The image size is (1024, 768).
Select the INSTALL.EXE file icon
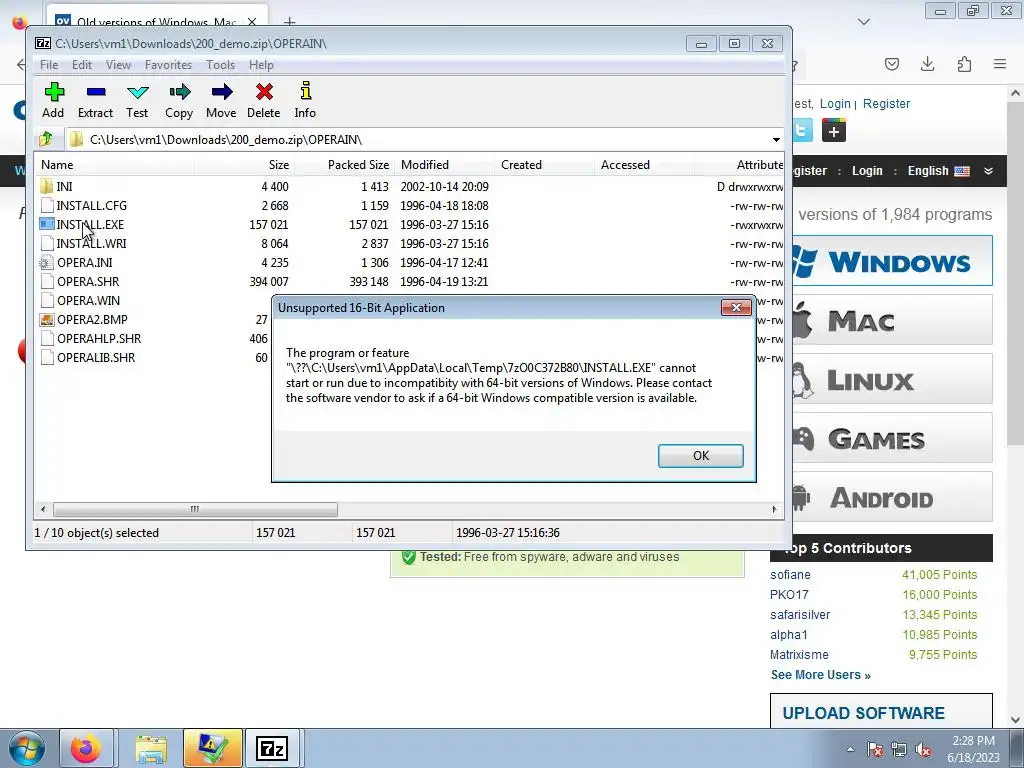(46, 224)
